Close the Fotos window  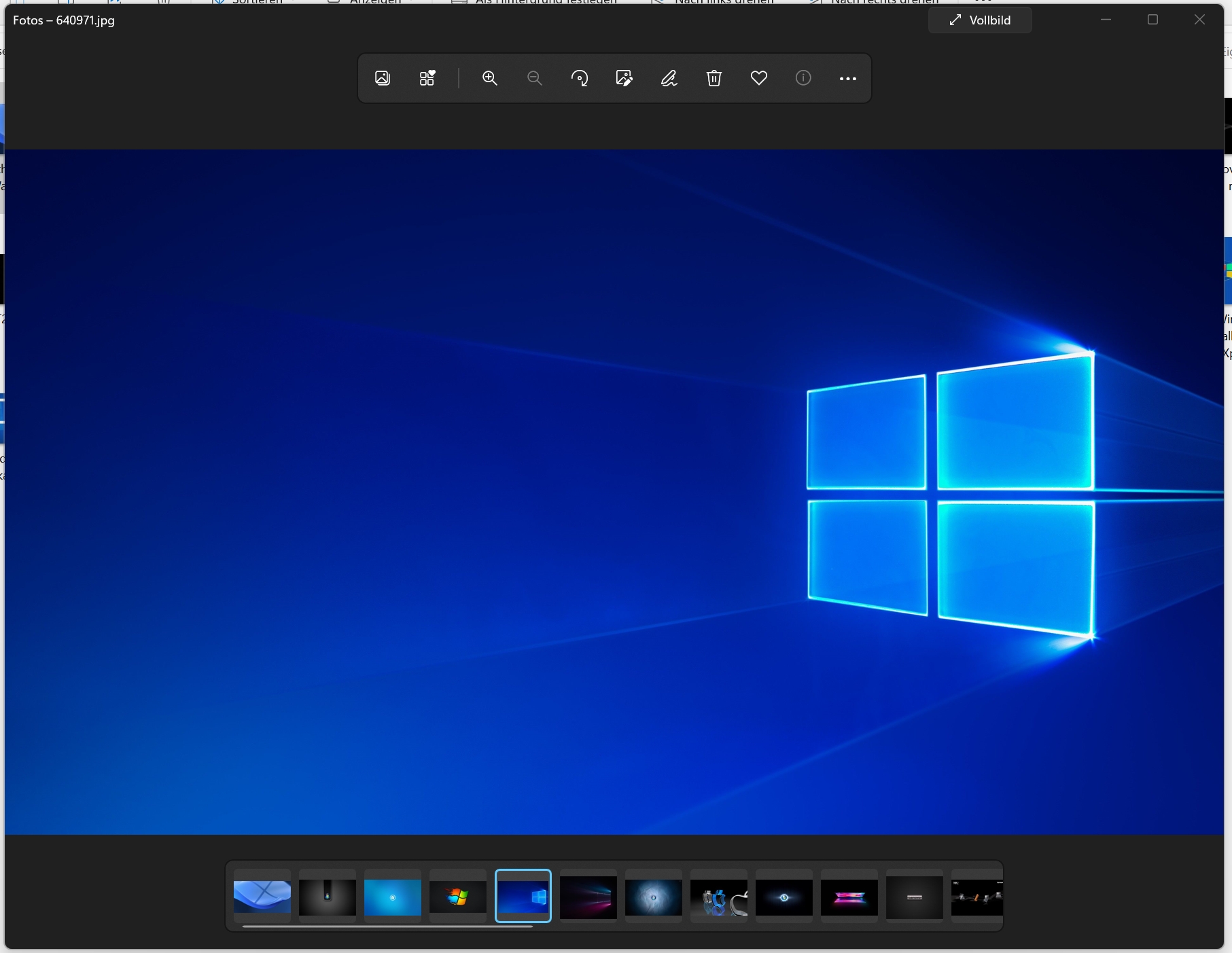1200,20
